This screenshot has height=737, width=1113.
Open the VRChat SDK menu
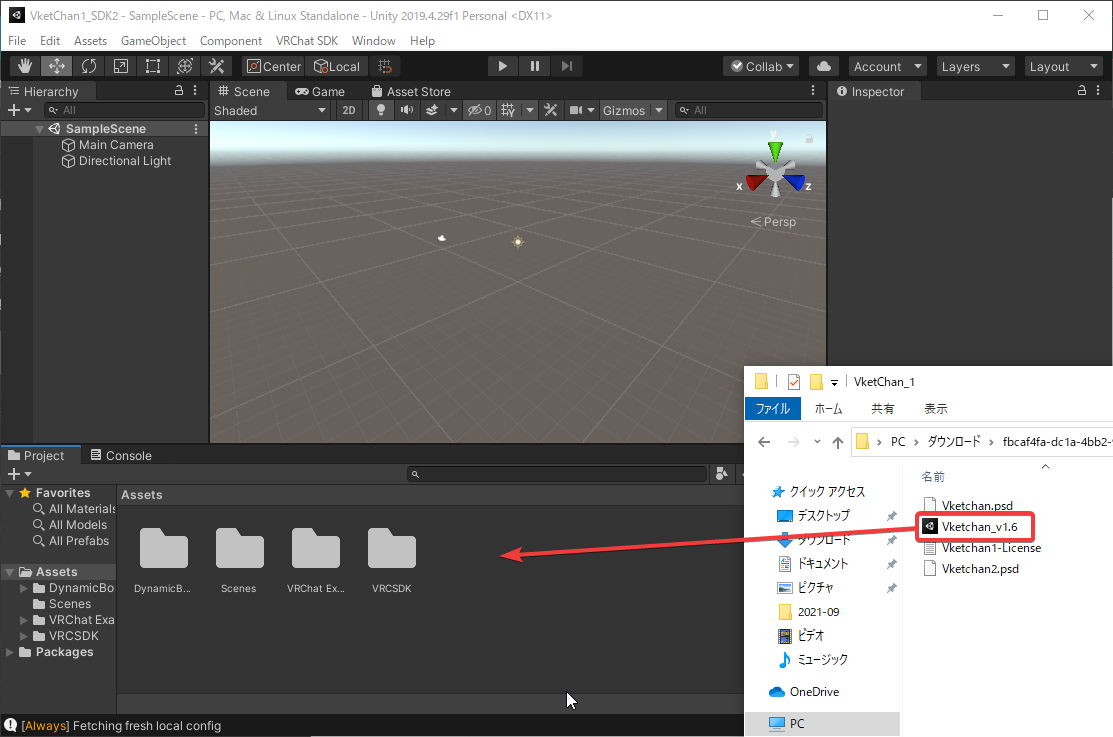[307, 41]
